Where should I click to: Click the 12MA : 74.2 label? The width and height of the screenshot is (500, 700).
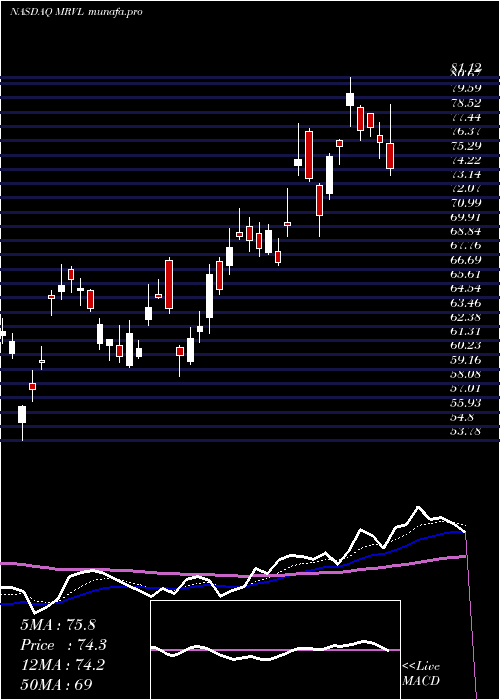pyautogui.click(x=63, y=665)
